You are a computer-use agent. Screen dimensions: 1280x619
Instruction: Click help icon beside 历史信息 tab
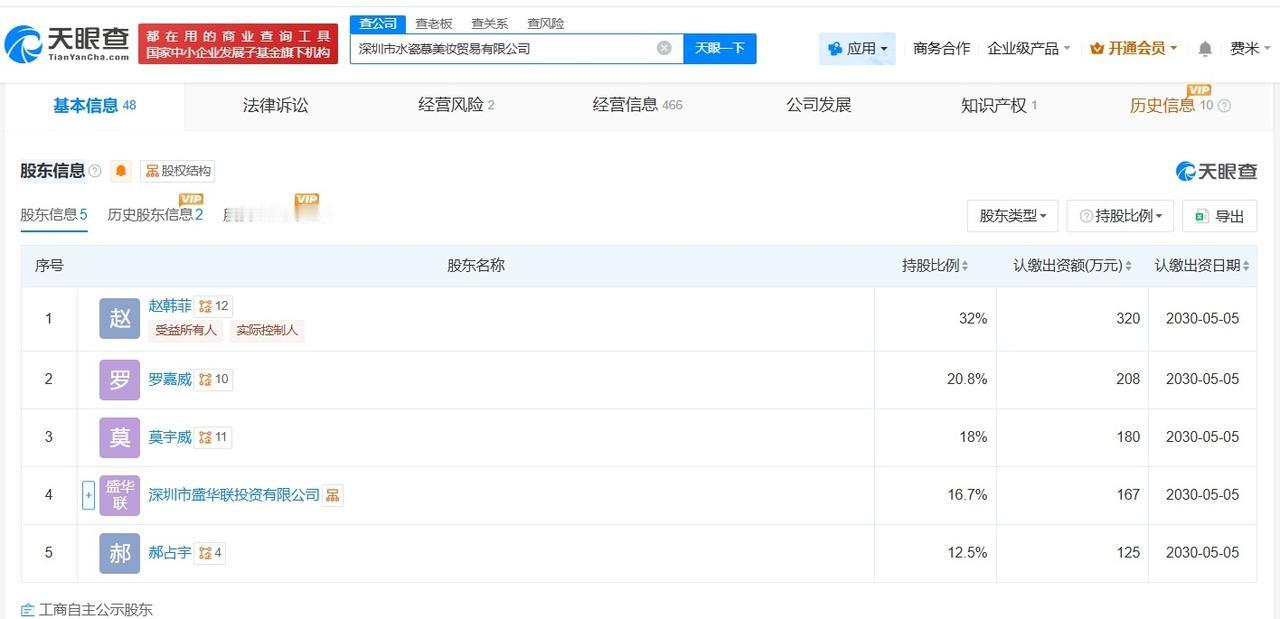point(1224,106)
